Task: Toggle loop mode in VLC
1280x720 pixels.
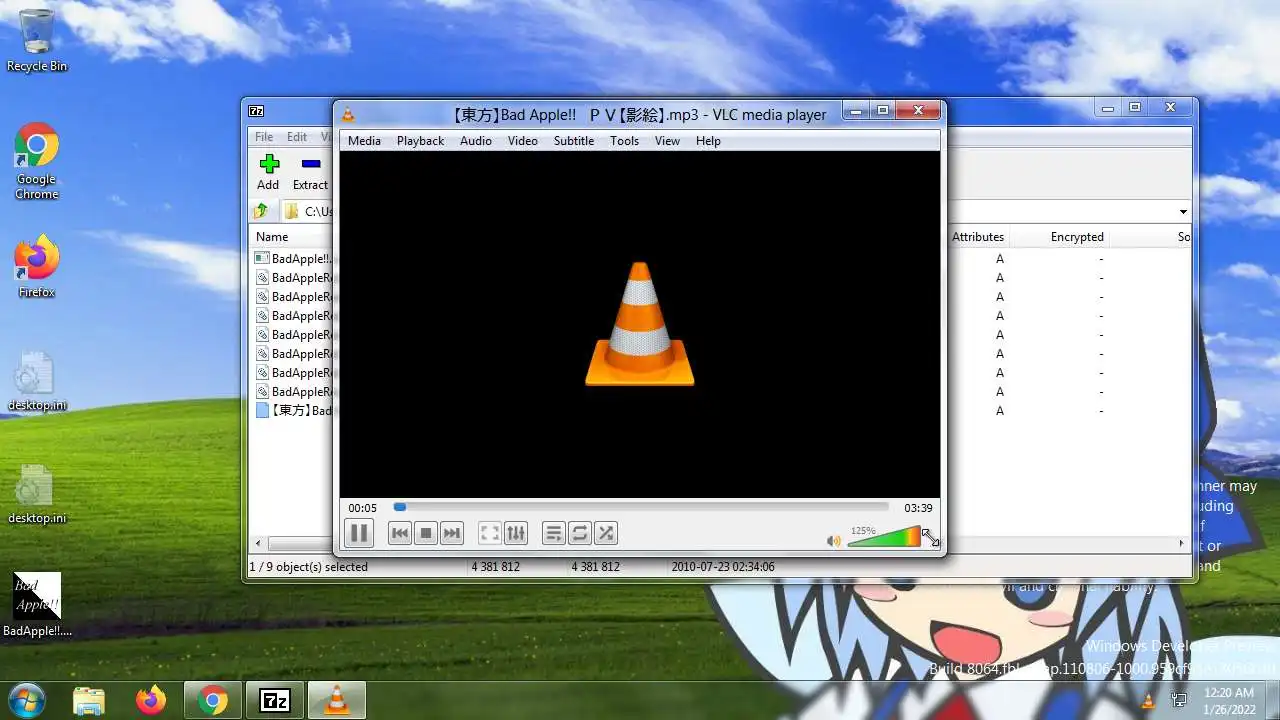Action: click(580, 533)
